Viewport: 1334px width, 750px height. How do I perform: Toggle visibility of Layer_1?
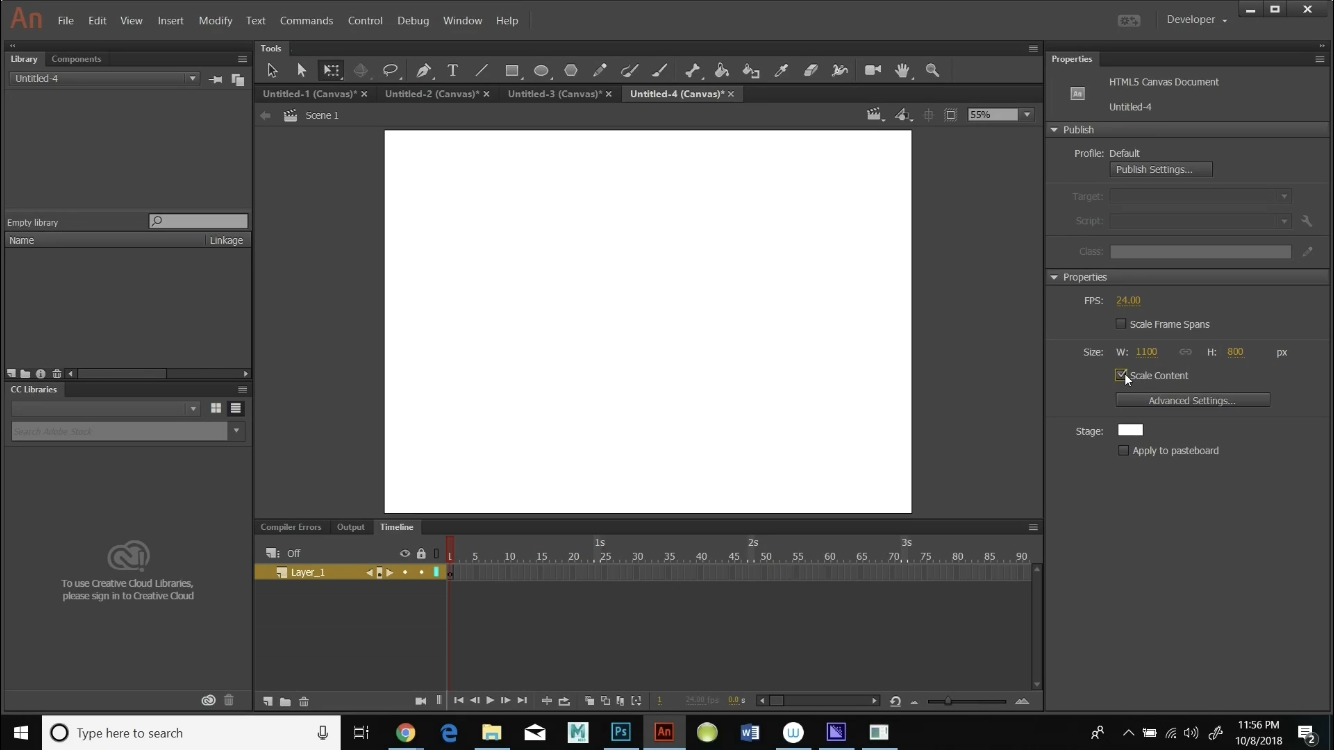(x=405, y=572)
